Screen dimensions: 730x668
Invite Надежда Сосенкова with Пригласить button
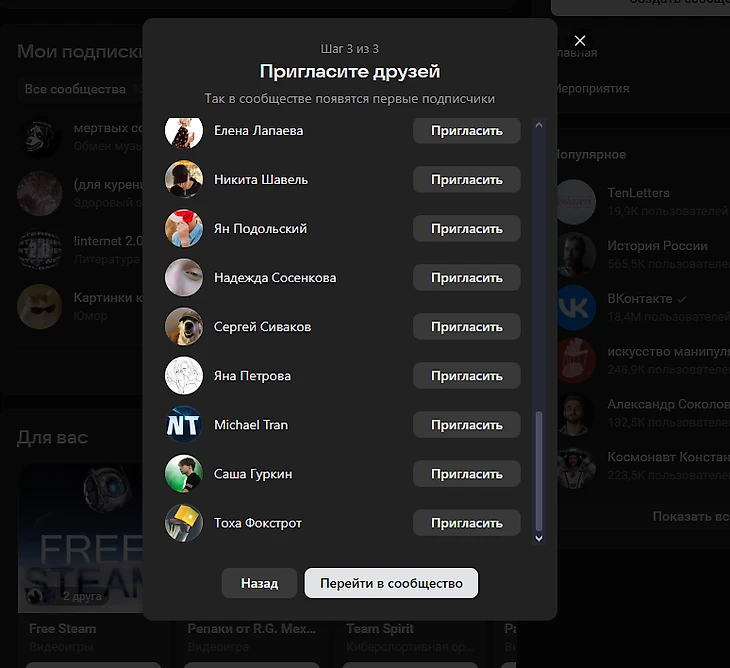[x=466, y=278]
